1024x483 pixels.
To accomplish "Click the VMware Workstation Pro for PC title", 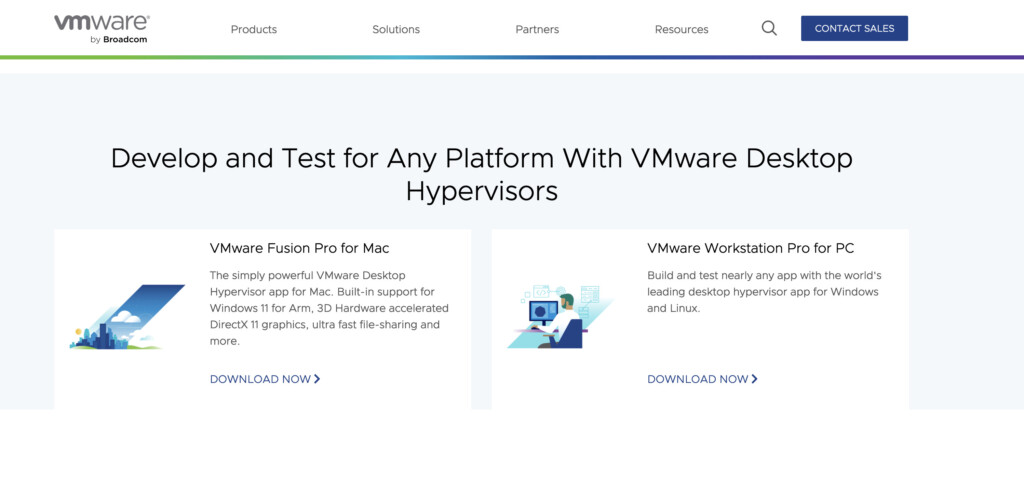I will tap(750, 248).
